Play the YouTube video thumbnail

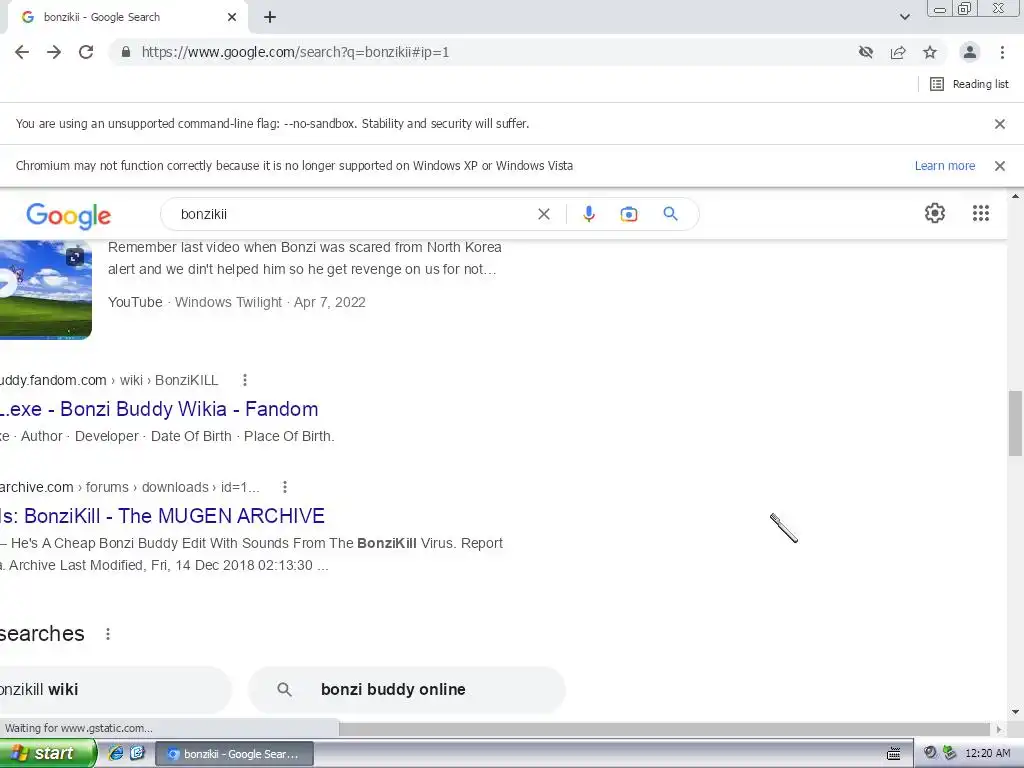pyautogui.click(x=46, y=290)
